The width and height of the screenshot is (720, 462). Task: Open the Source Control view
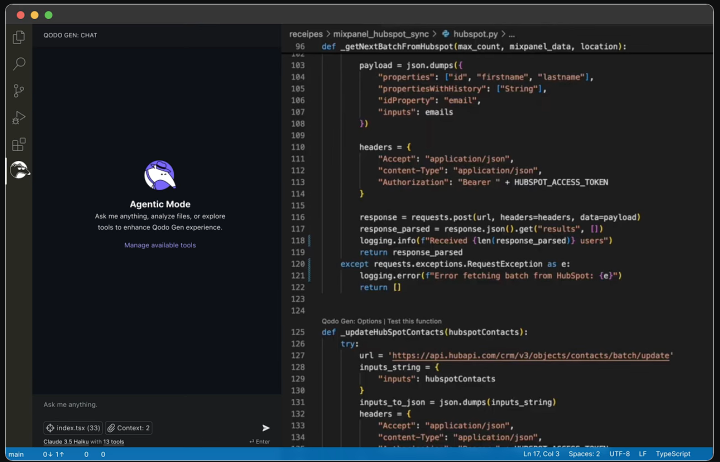(x=18, y=91)
